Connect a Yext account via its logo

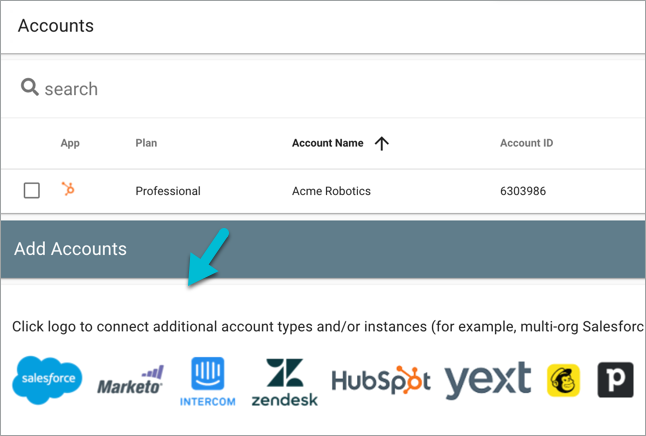(488, 380)
